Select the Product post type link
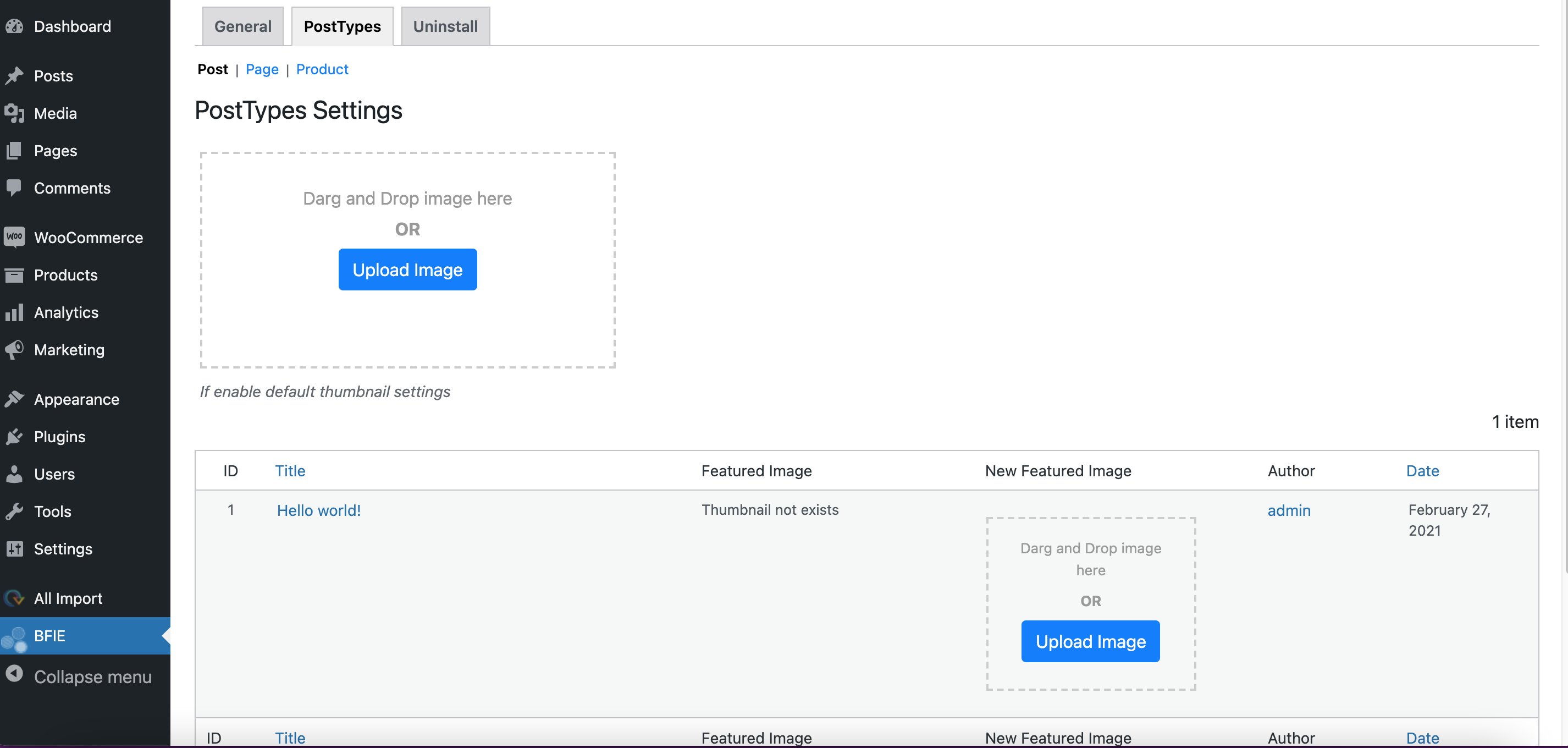The height and width of the screenshot is (748, 1568). coord(322,69)
